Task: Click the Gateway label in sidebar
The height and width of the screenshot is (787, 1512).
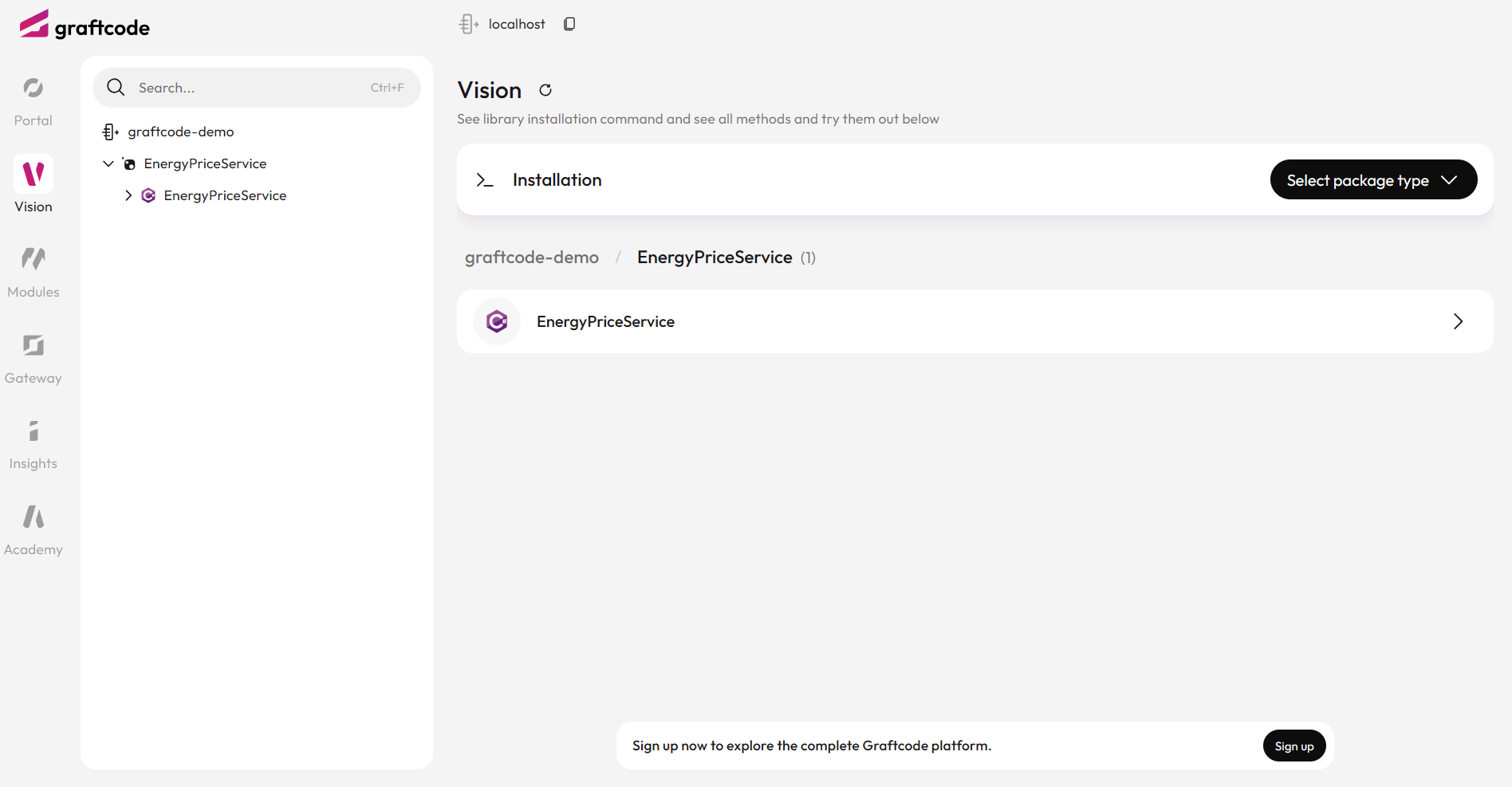Action: (33, 378)
